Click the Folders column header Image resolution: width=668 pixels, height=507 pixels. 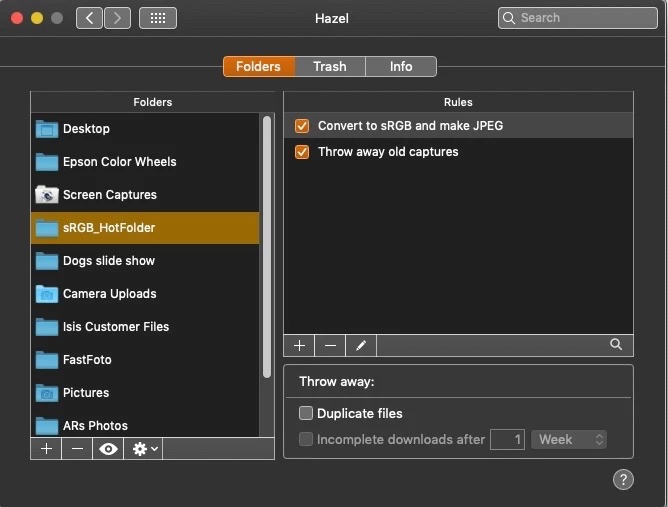[x=153, y=102]
